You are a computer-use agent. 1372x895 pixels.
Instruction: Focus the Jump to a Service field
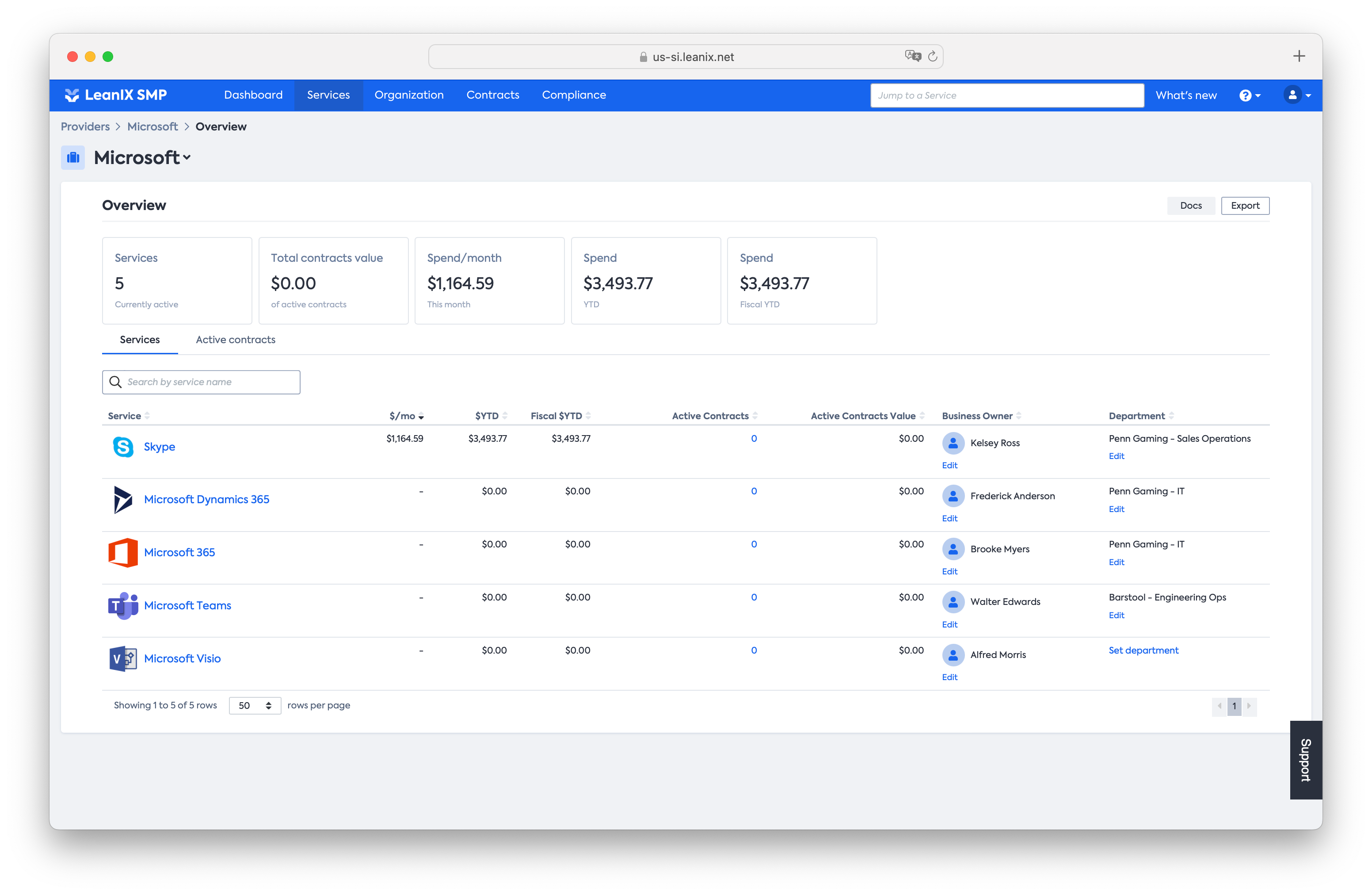click(1006, 96)
